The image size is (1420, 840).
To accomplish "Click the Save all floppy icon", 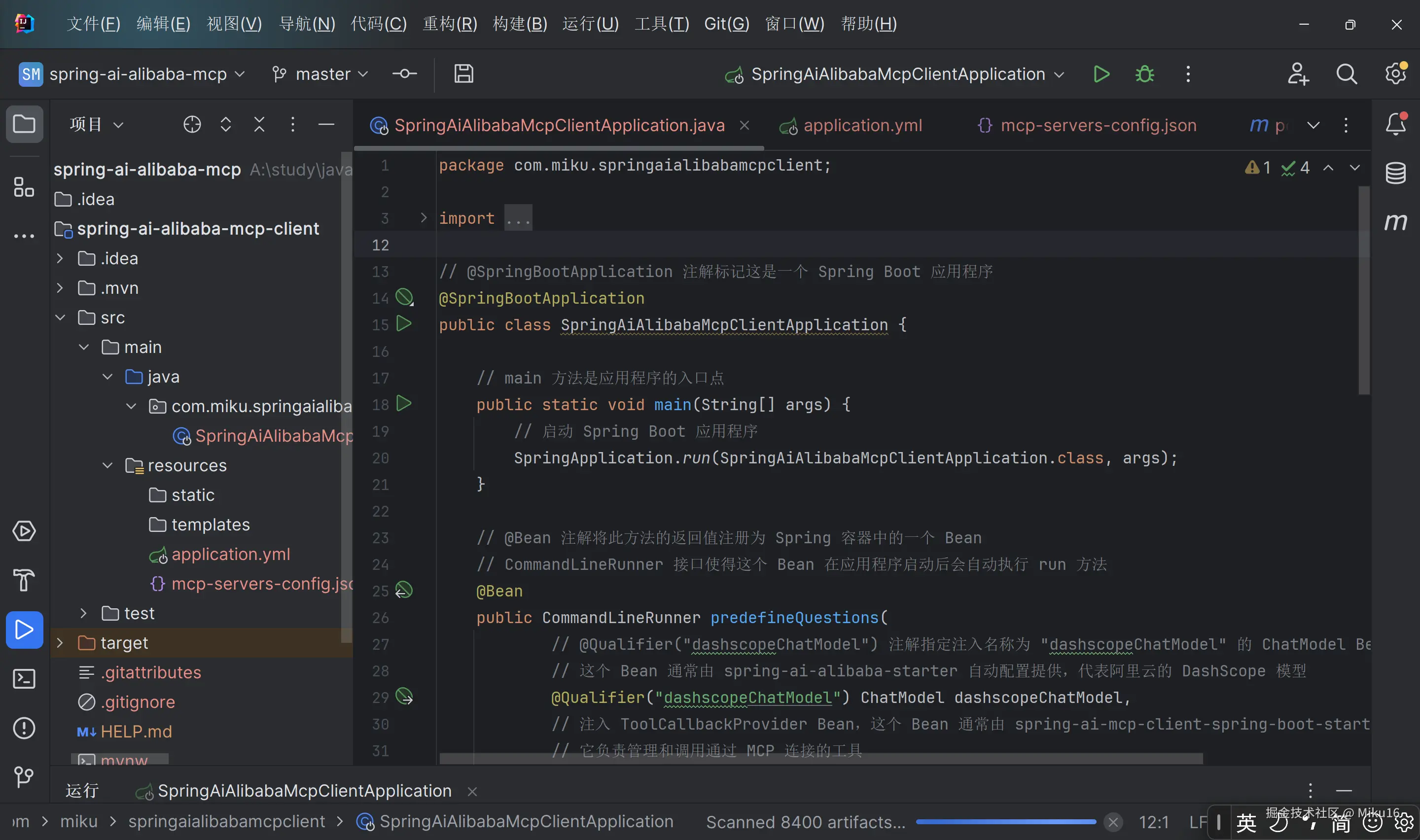I will (x=463, y=74).
